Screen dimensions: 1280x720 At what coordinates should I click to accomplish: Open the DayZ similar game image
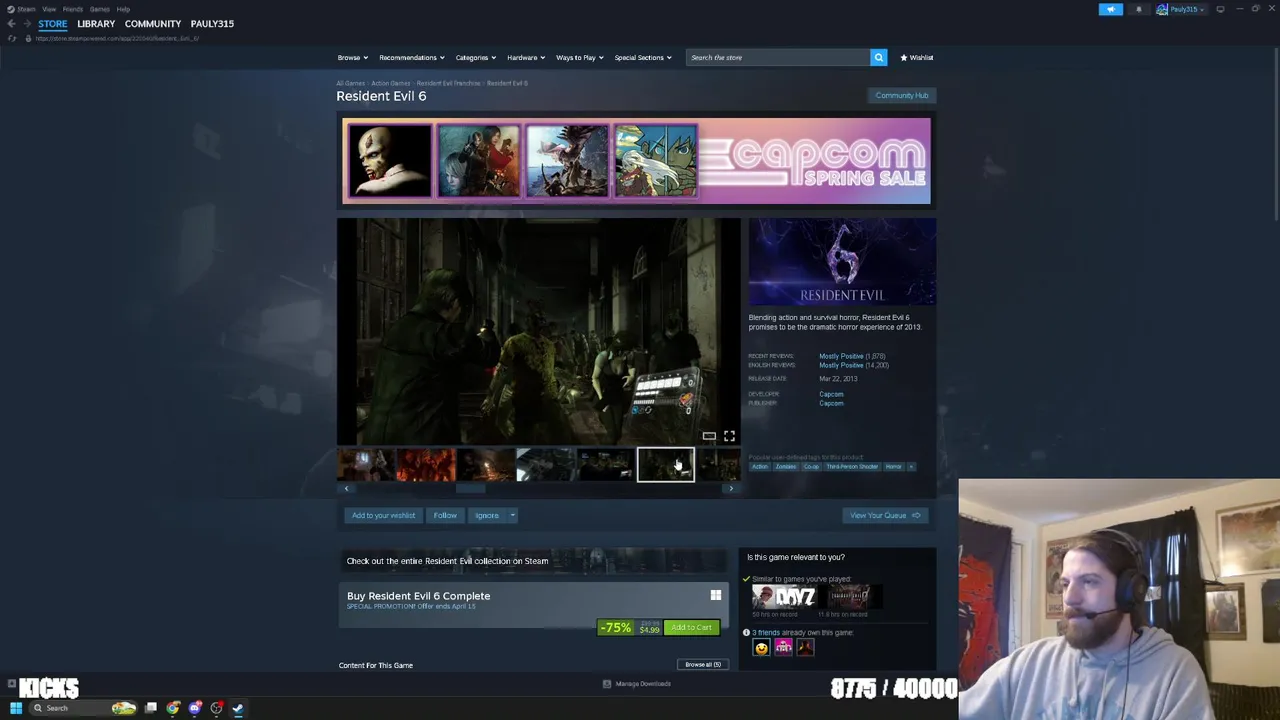click(x=783, y=597)
